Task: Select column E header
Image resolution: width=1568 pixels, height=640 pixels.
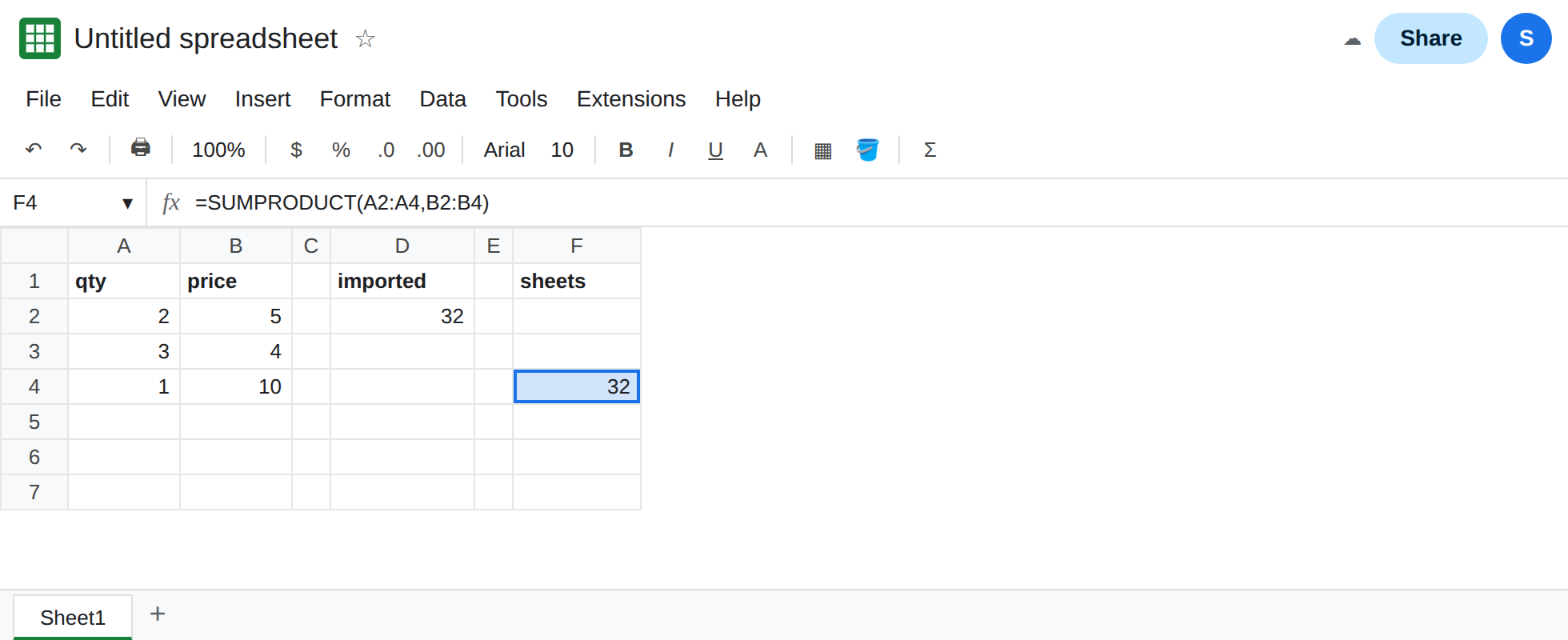Action: (494, 246)
